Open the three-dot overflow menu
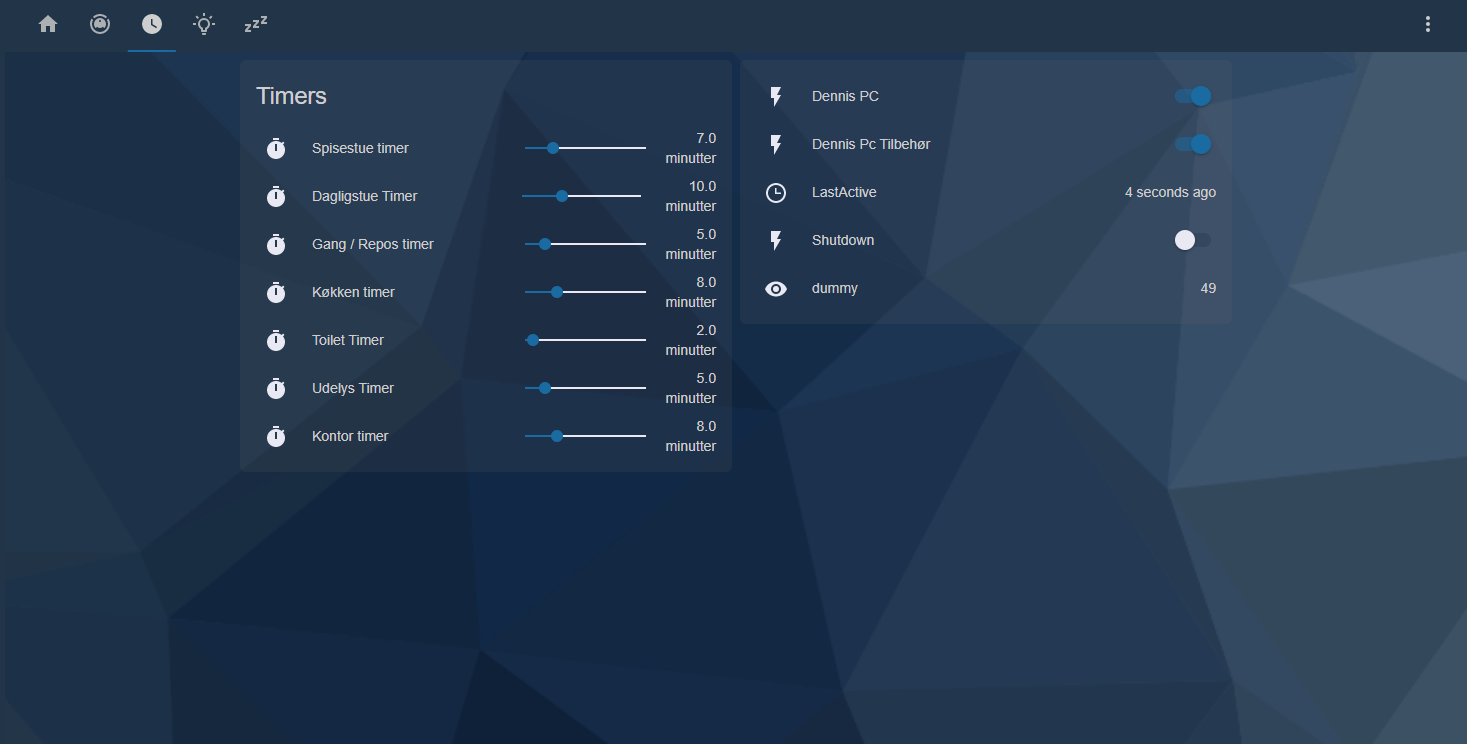The height and width of the screenshot is (744, 1467). [1428, 24]
